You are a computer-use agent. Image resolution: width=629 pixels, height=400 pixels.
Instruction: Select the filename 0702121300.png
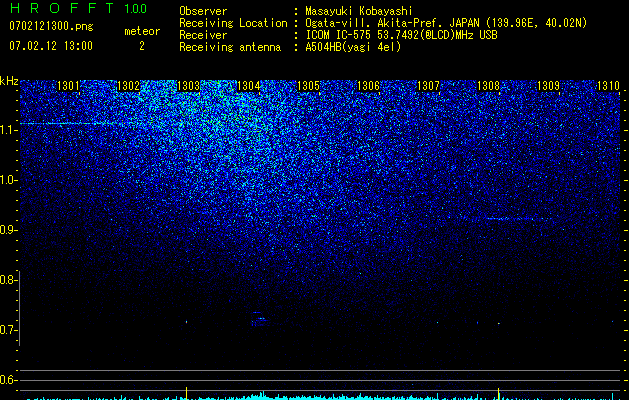(51, 26)
